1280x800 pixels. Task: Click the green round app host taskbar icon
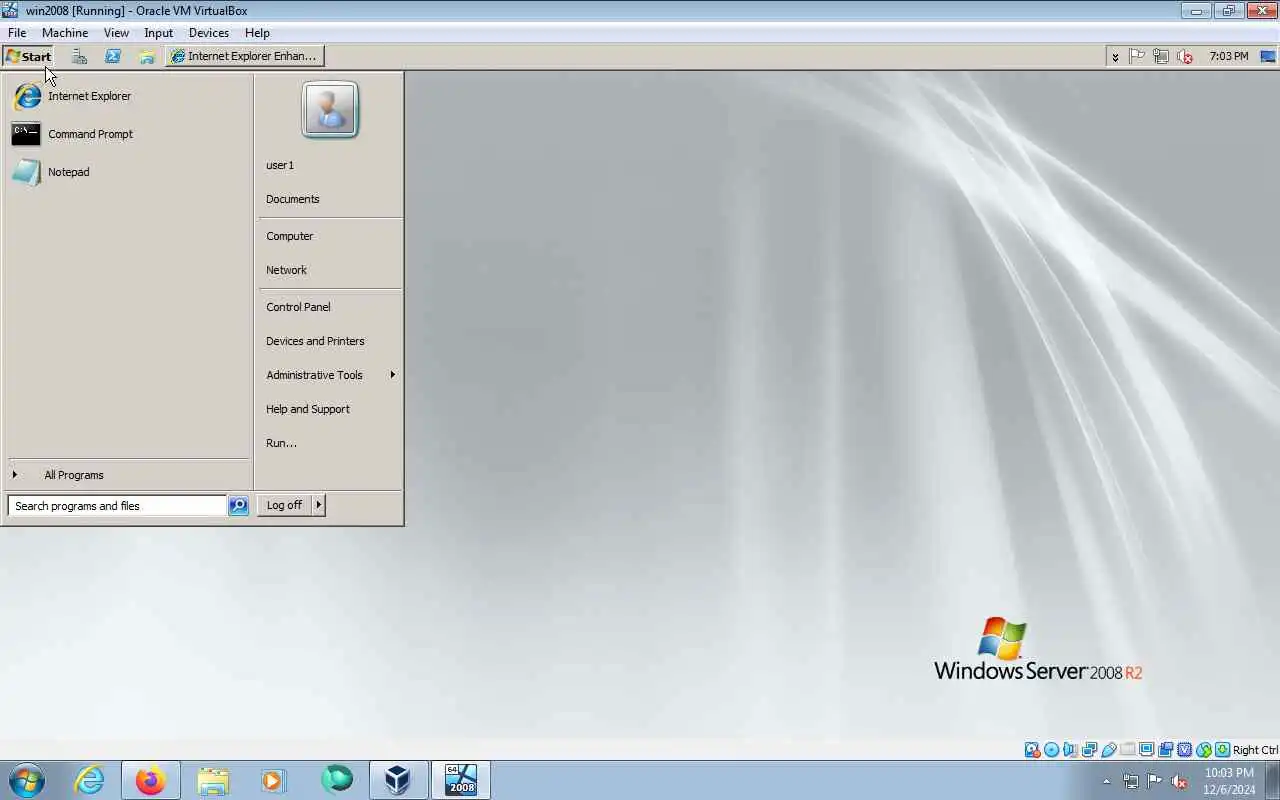336,780
